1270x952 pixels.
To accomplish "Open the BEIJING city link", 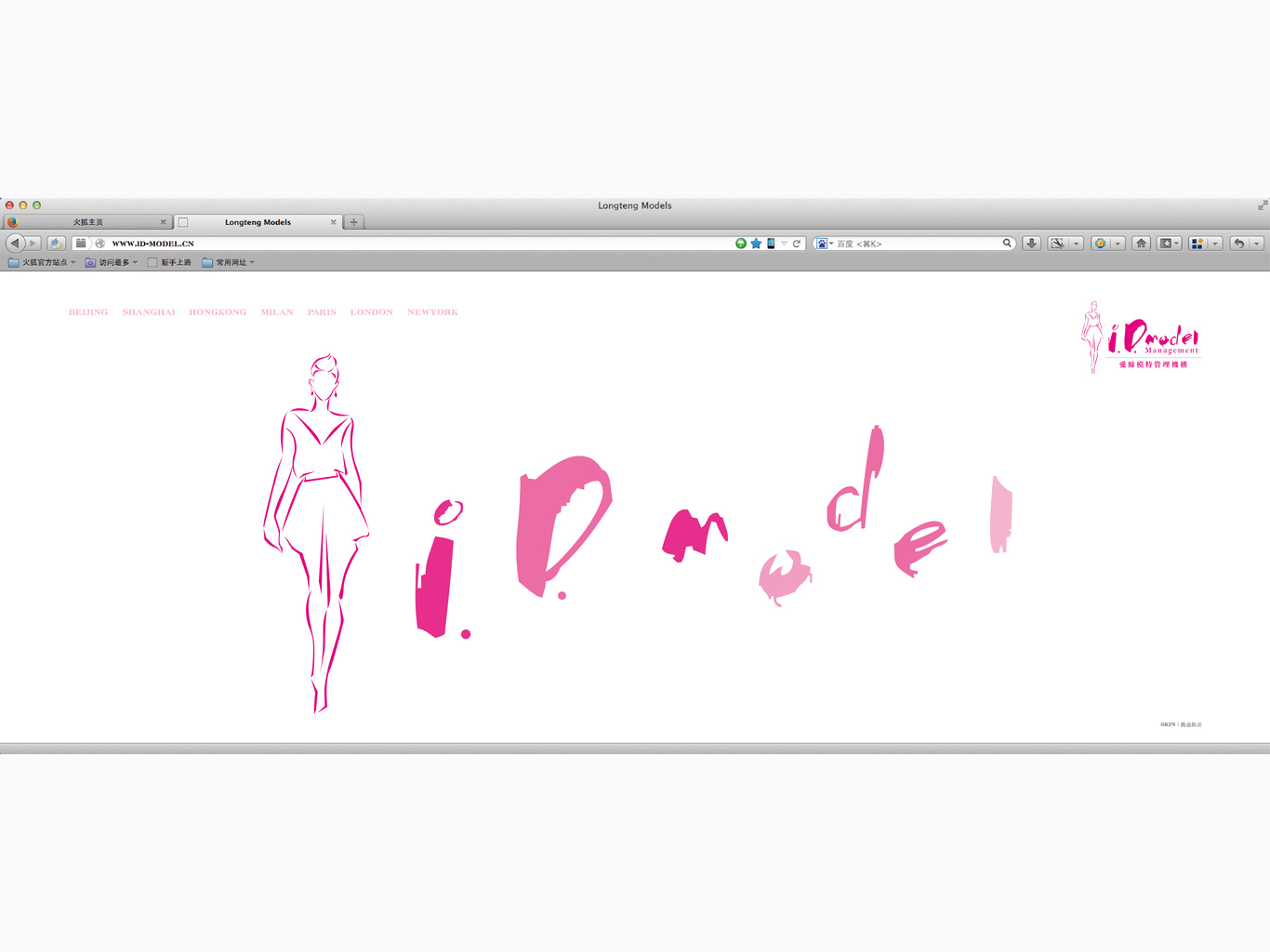I will pos(88,312).
